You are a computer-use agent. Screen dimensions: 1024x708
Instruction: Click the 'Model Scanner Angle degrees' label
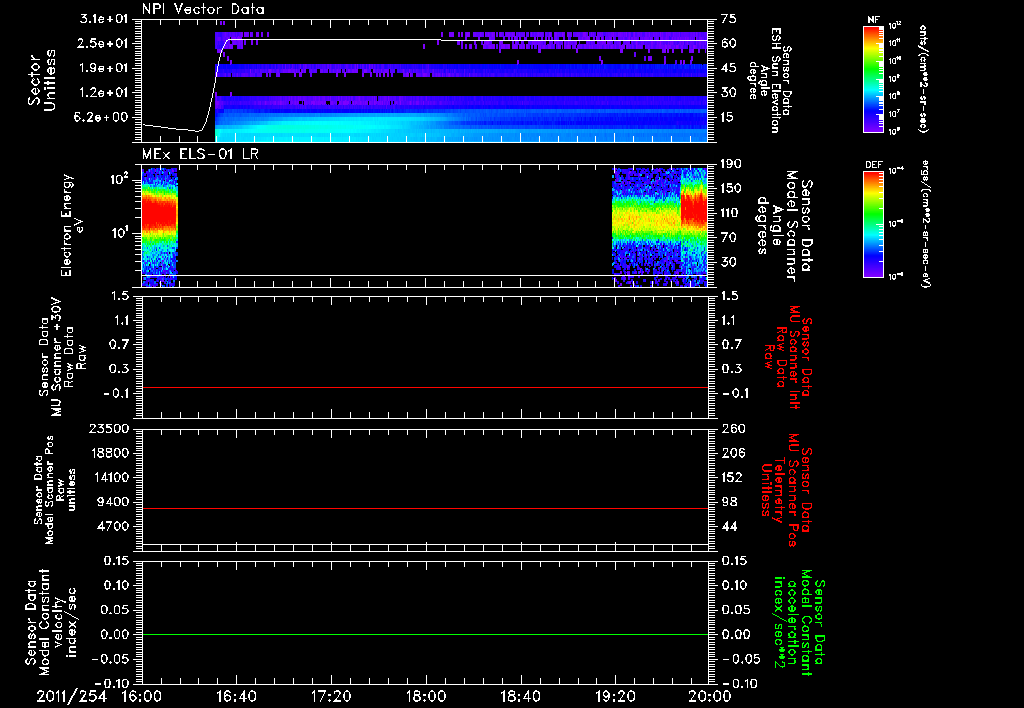tap(784, 226)
